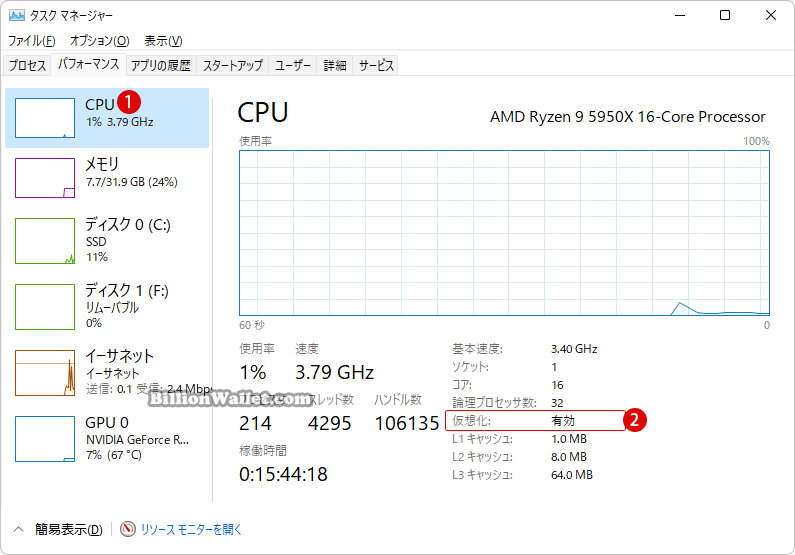Click the Task Manager title bar icon

(x=17, y=15)
